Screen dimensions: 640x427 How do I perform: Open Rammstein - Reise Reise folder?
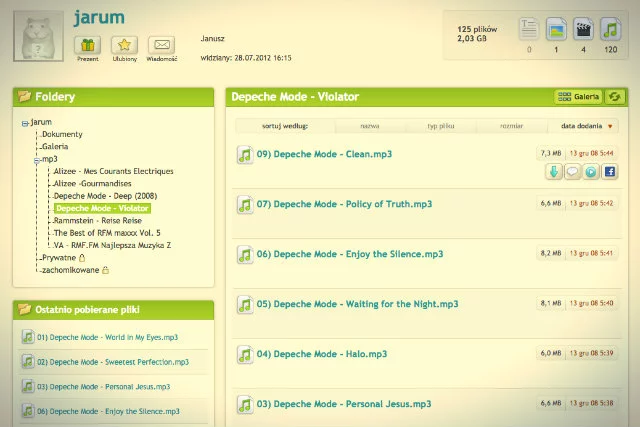(x=98, y=220)
